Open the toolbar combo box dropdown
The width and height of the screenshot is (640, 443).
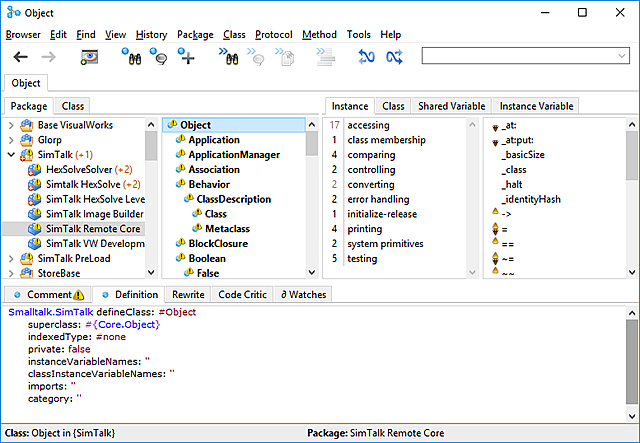tap(622, 56)
